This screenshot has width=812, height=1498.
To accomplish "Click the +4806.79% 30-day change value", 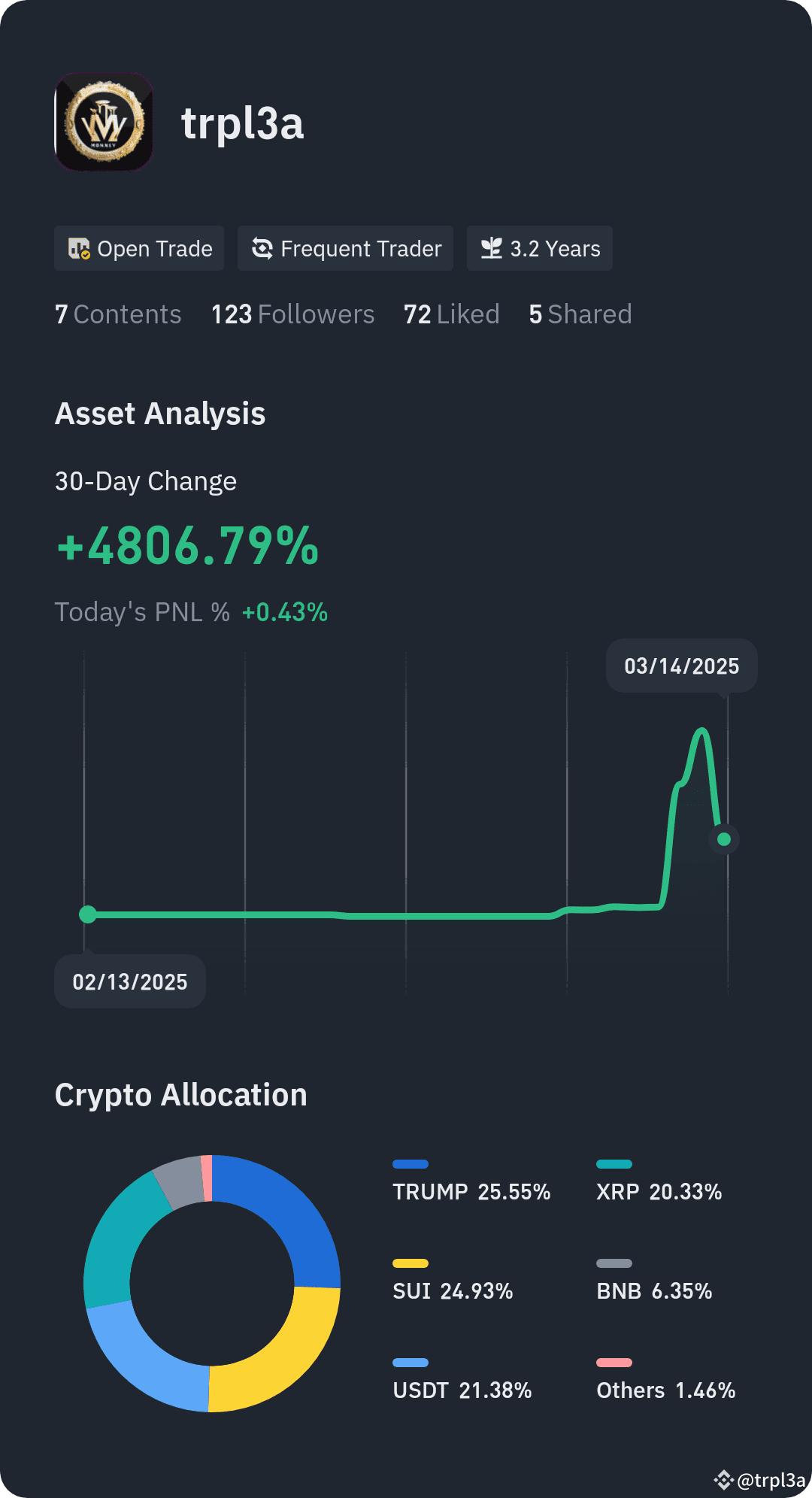I will (x=188, y=545).
